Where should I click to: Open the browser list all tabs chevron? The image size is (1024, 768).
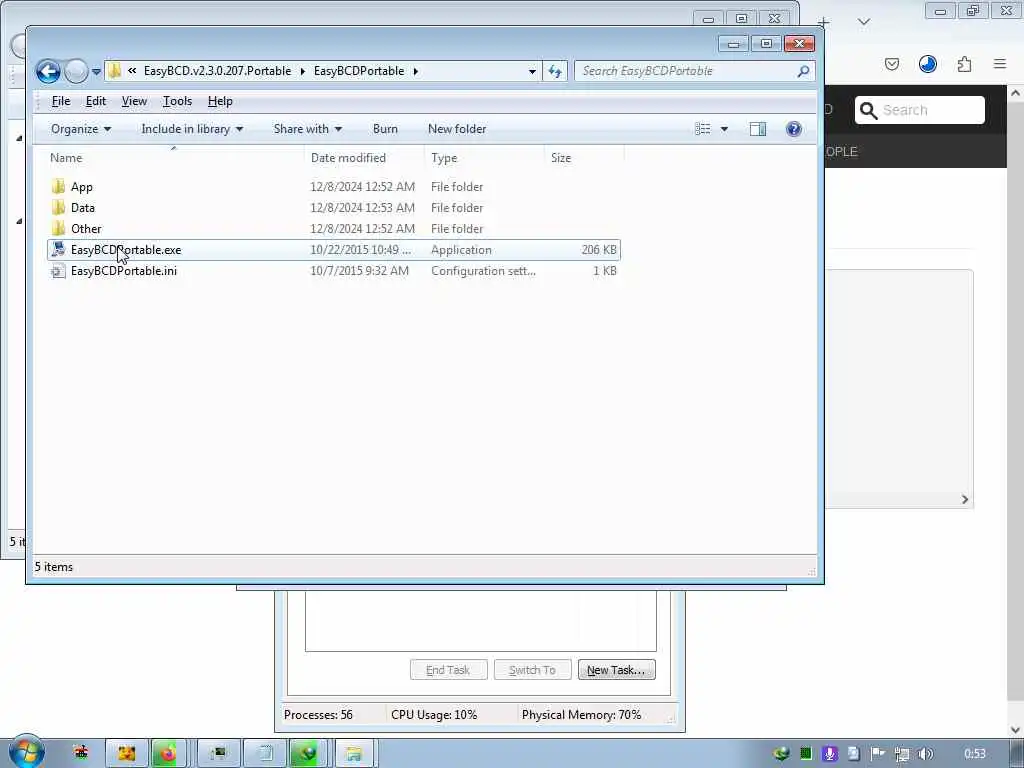[x=863, y=22]
